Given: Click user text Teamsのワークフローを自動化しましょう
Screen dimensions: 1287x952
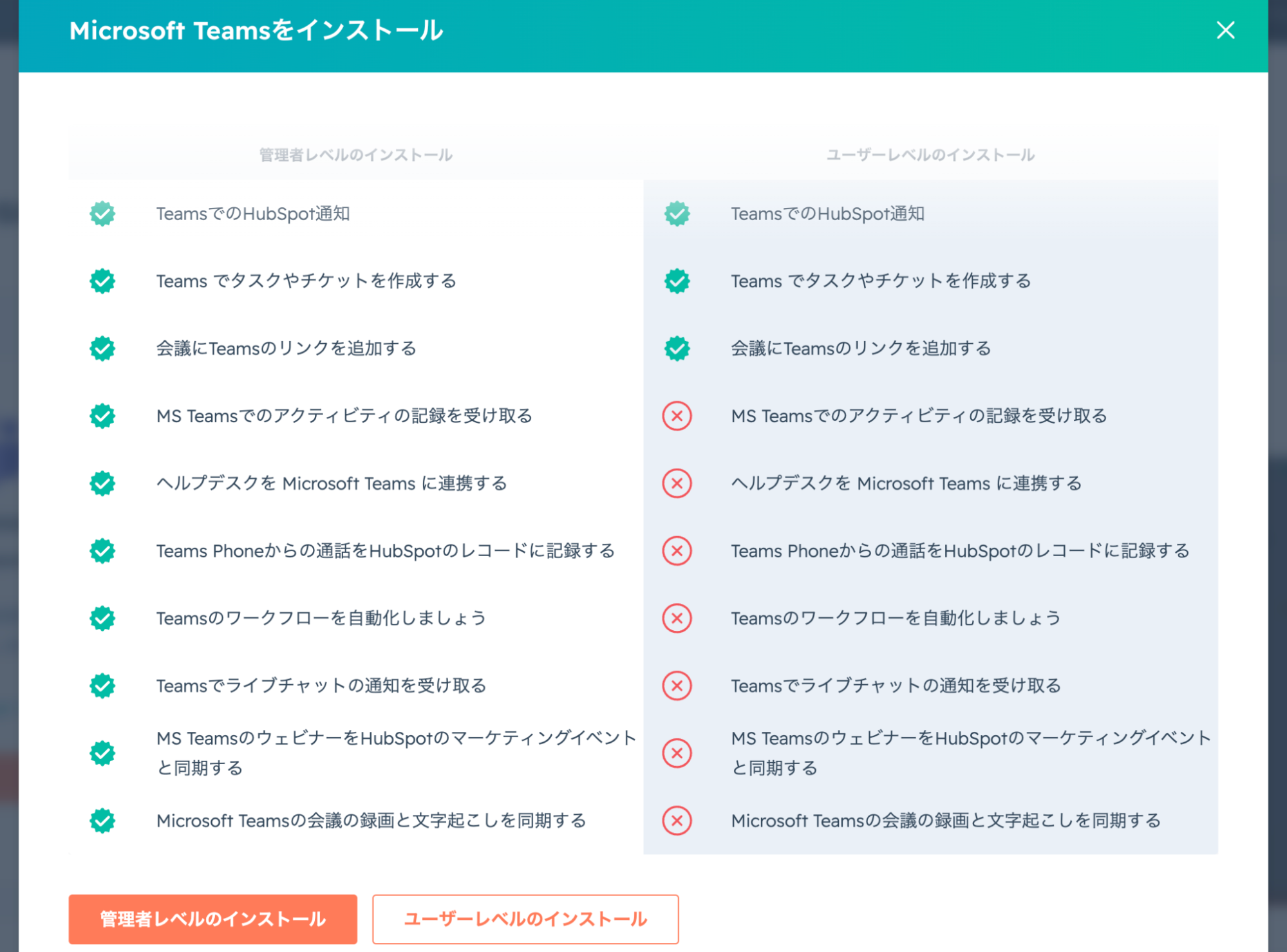Looking at the screenshot, I should 896,618.
